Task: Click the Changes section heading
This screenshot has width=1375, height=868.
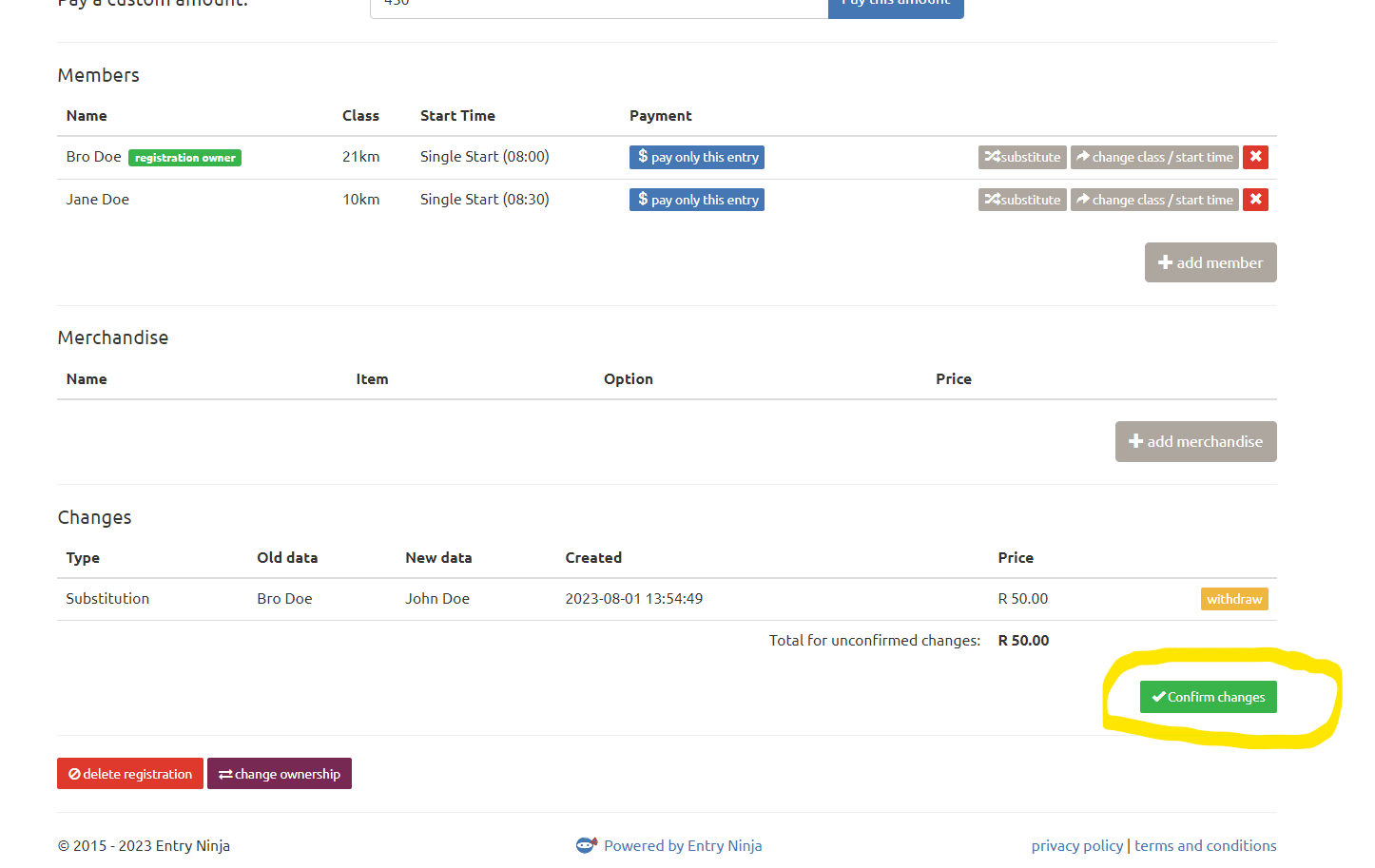Action: click(95, 517)
